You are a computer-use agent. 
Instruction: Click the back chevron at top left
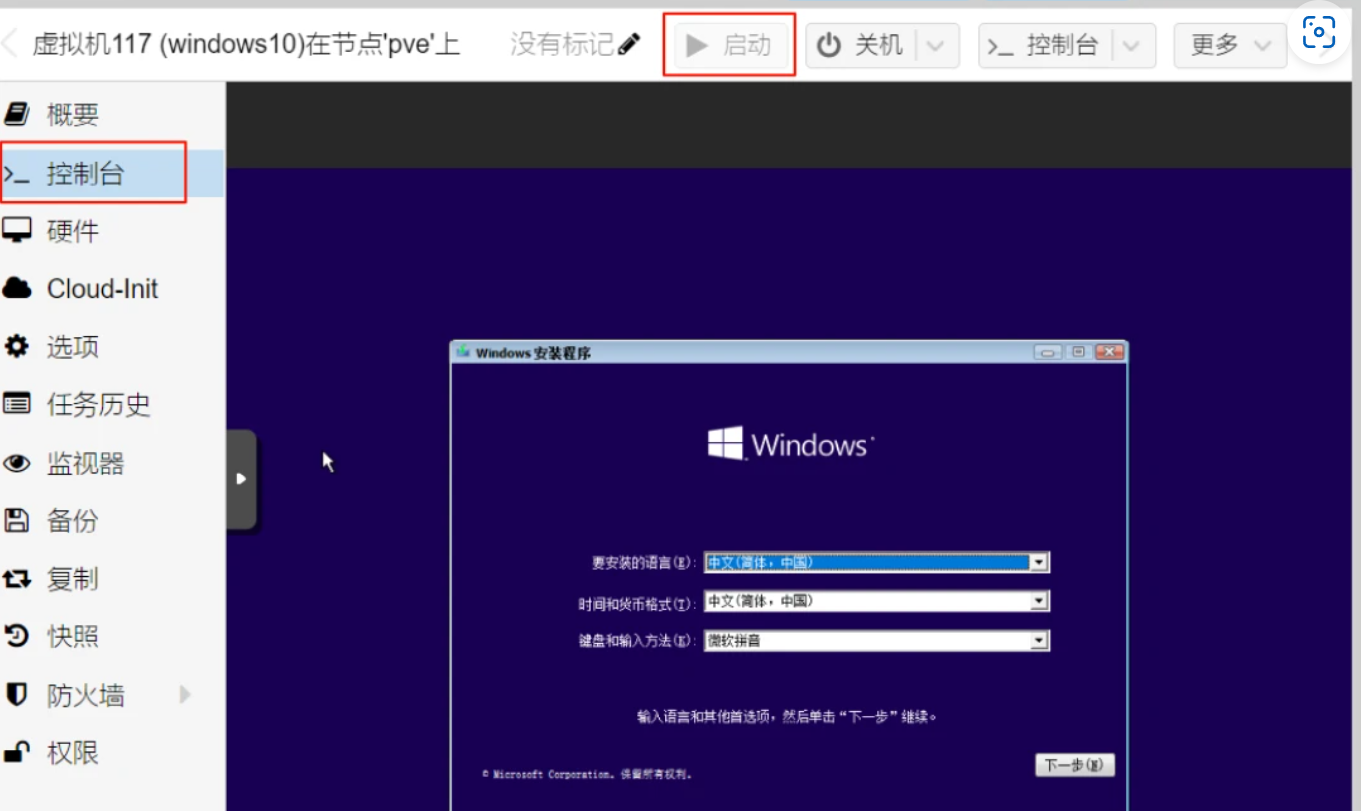pyautogui.click(x=10, y=44)
